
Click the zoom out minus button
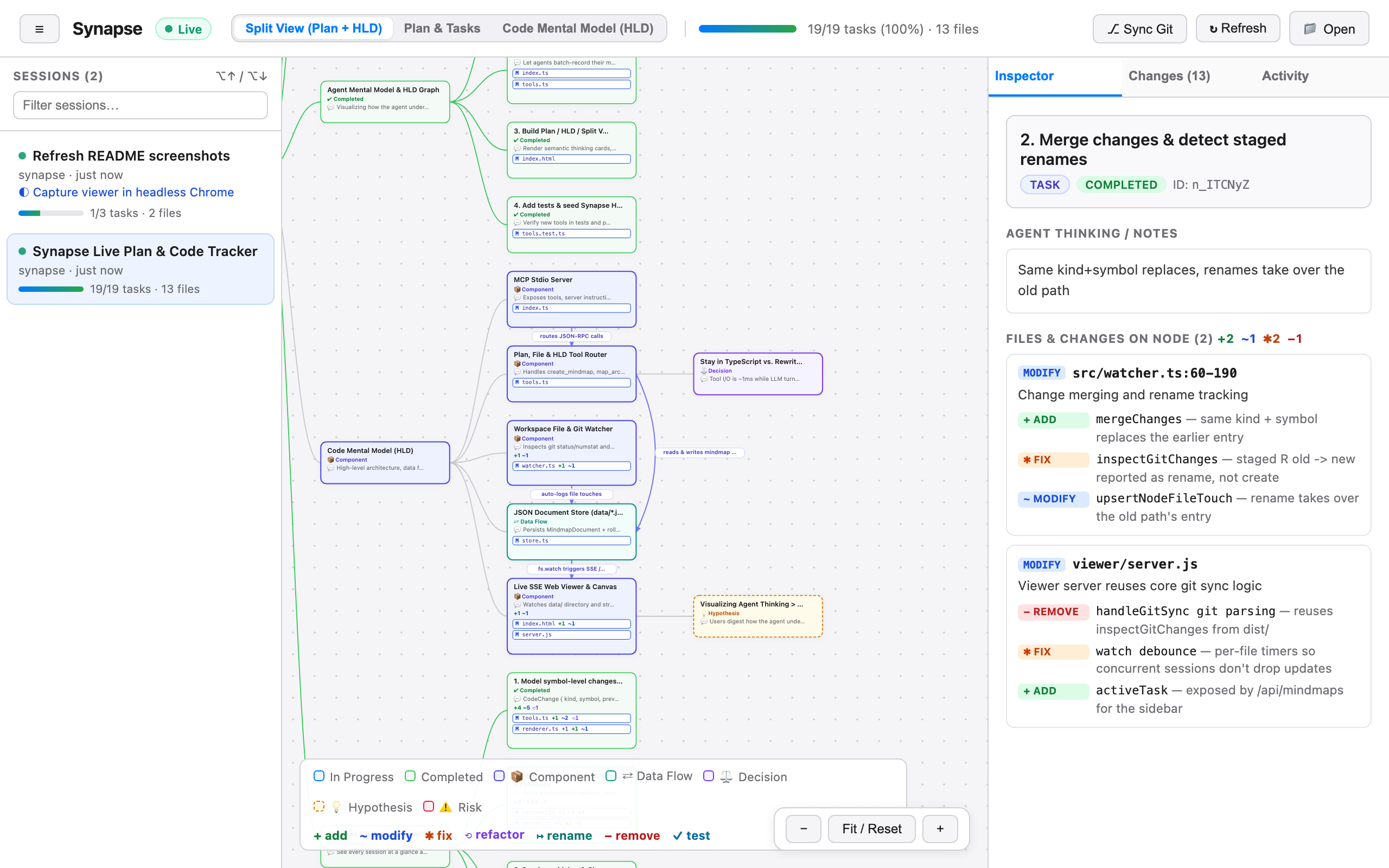(803, 828)
